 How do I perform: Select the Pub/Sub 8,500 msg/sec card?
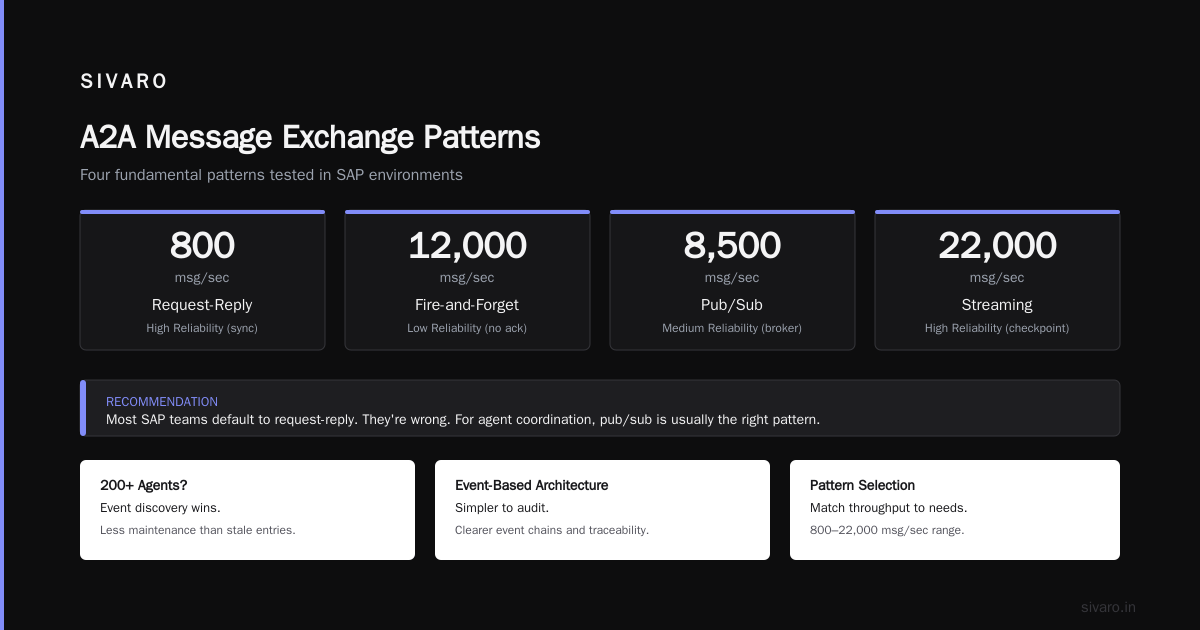pyautogui.click(x=732, y=280)
